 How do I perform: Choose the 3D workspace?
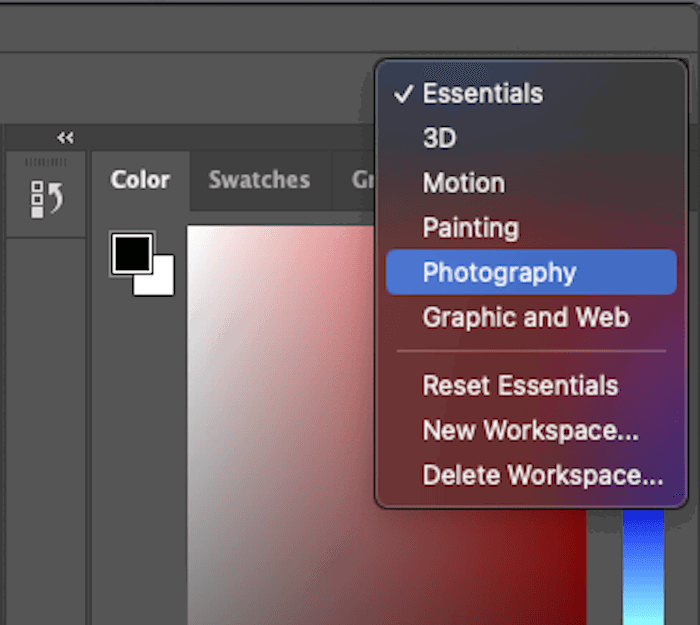click(x=531, y=138)
